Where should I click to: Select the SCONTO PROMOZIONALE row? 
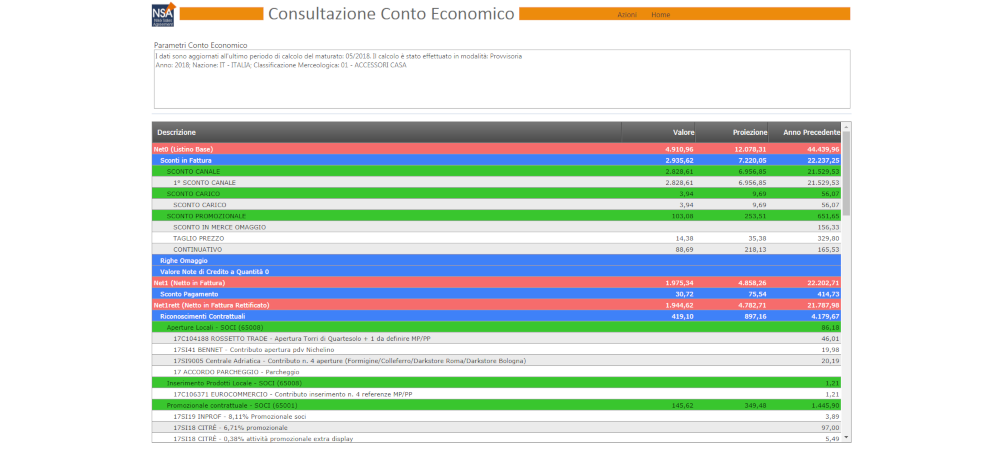(x=497, y=216)
